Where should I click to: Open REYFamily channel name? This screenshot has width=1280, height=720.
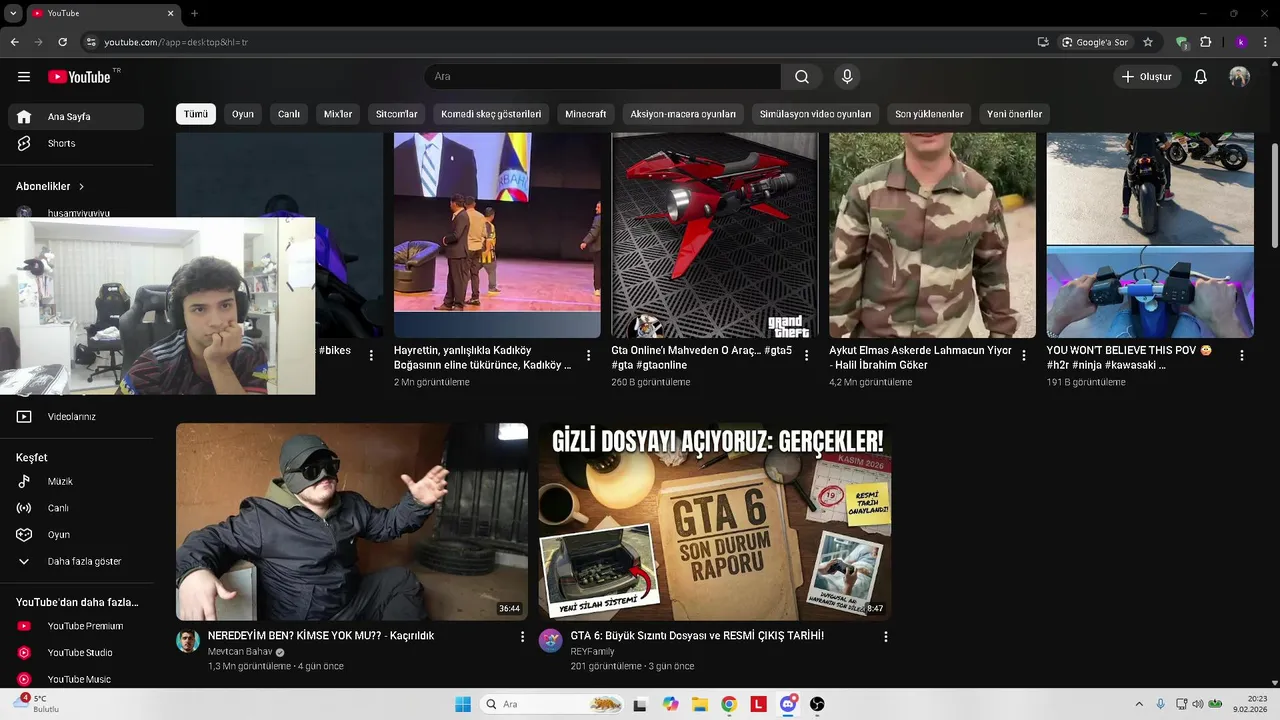tap(593, 652)
